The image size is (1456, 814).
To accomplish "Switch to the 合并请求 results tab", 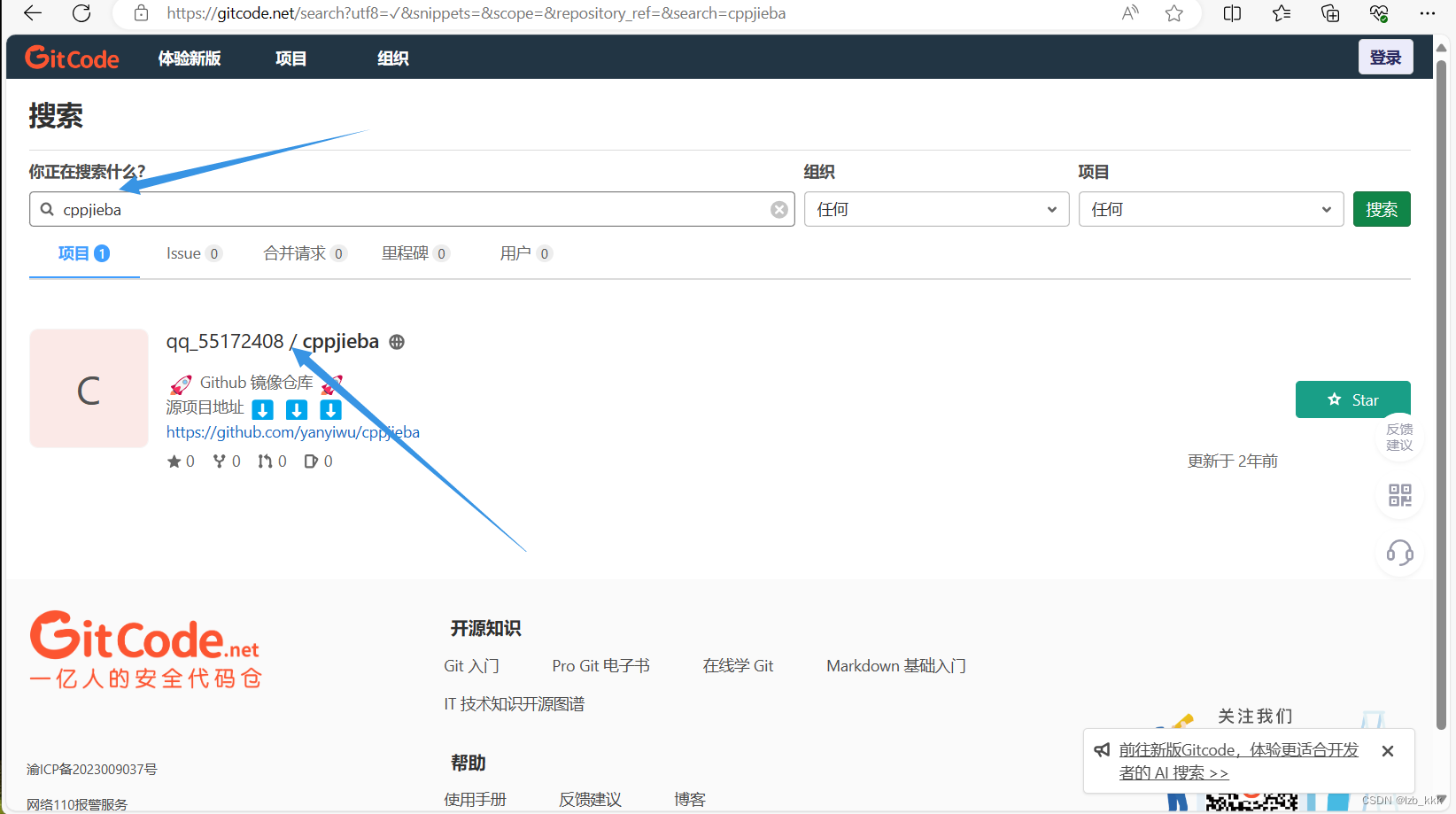I will pos(305,254).
